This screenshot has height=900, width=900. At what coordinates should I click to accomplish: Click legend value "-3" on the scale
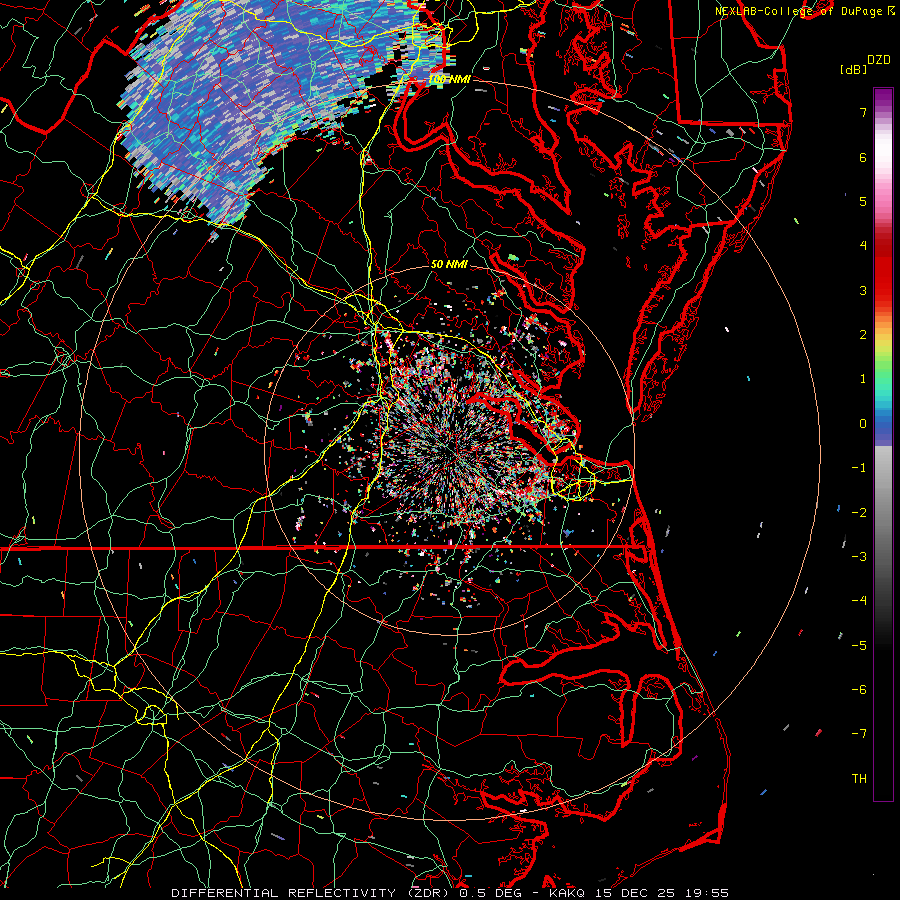[859, 557]
